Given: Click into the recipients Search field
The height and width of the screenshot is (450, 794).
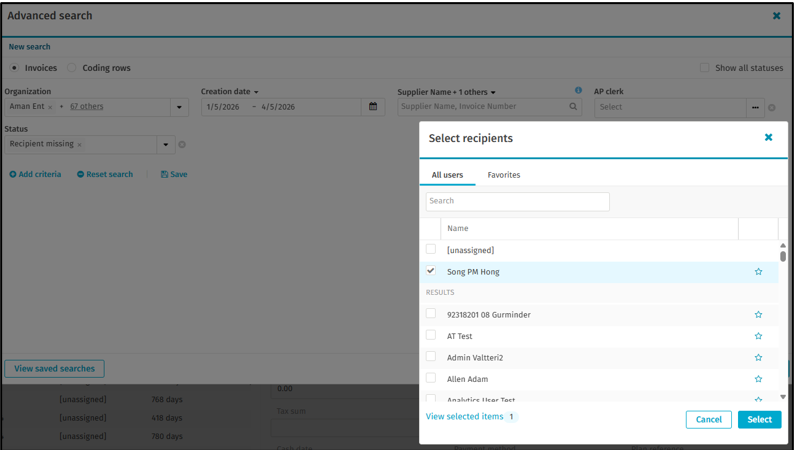Looking at the screenshot, I should click(517, 201).
